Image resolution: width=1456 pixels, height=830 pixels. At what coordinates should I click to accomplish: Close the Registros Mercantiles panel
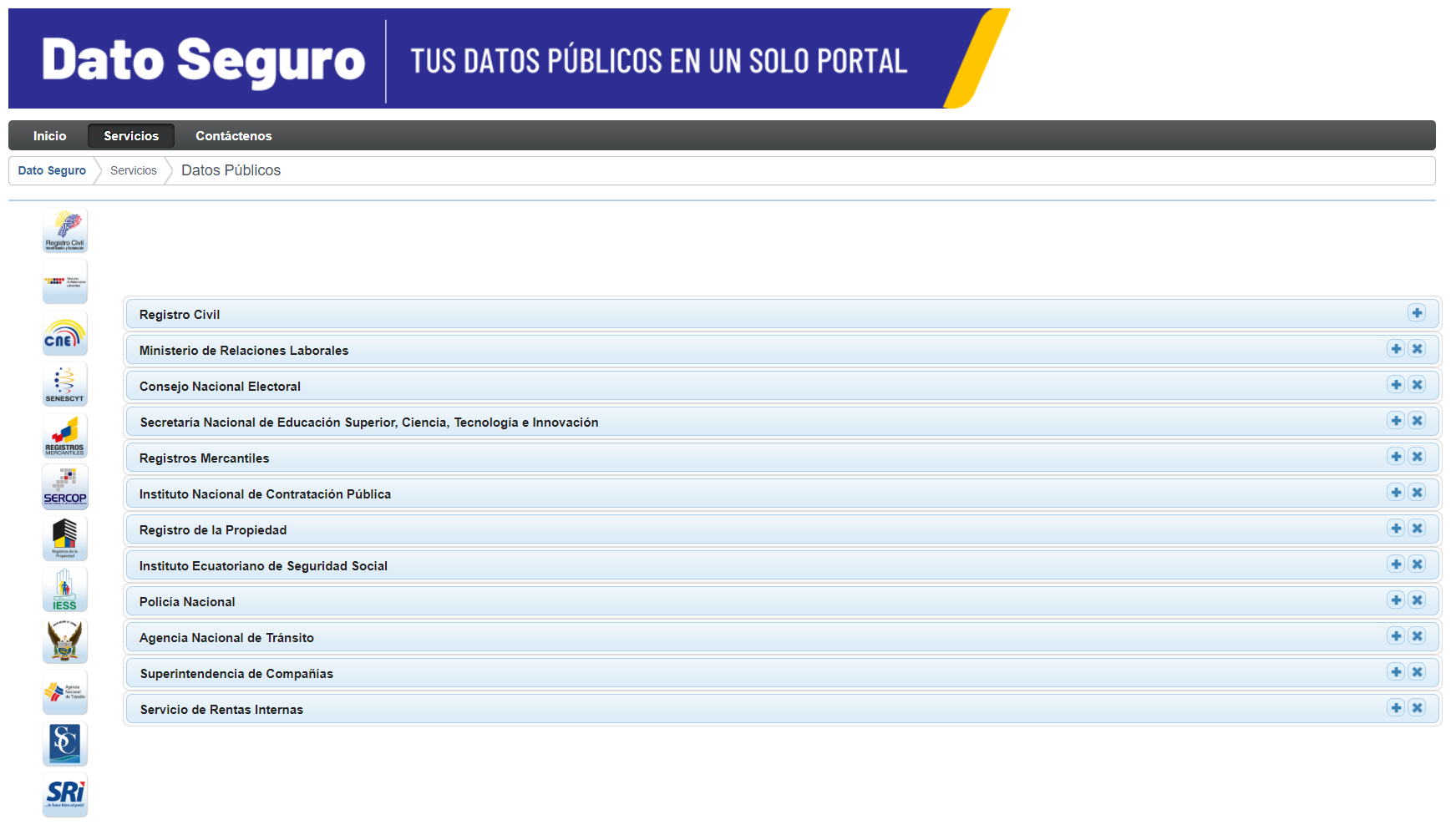(x=1417, y=457)
